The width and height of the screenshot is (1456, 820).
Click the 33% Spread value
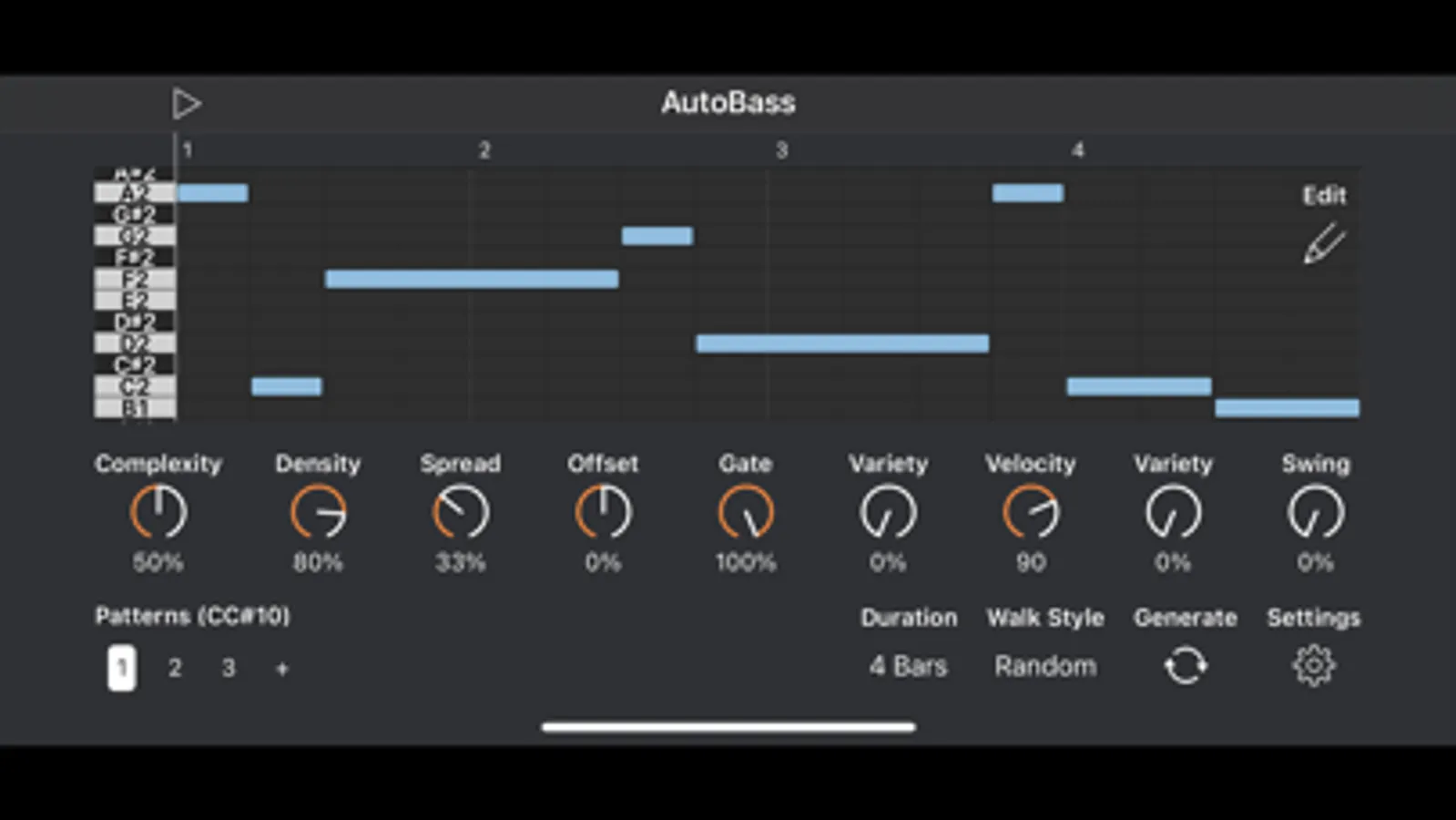pyautogui.click(x=461, y=562)
